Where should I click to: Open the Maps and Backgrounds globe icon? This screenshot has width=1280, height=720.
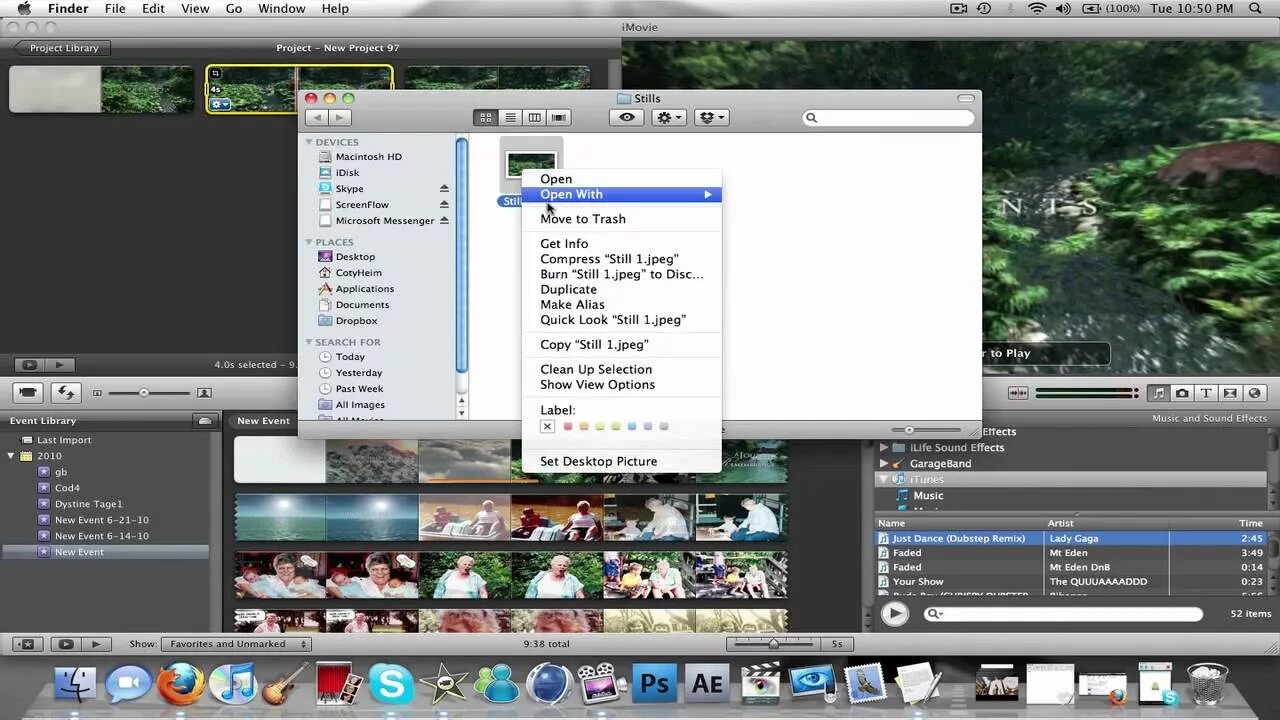coord(1255,394)
